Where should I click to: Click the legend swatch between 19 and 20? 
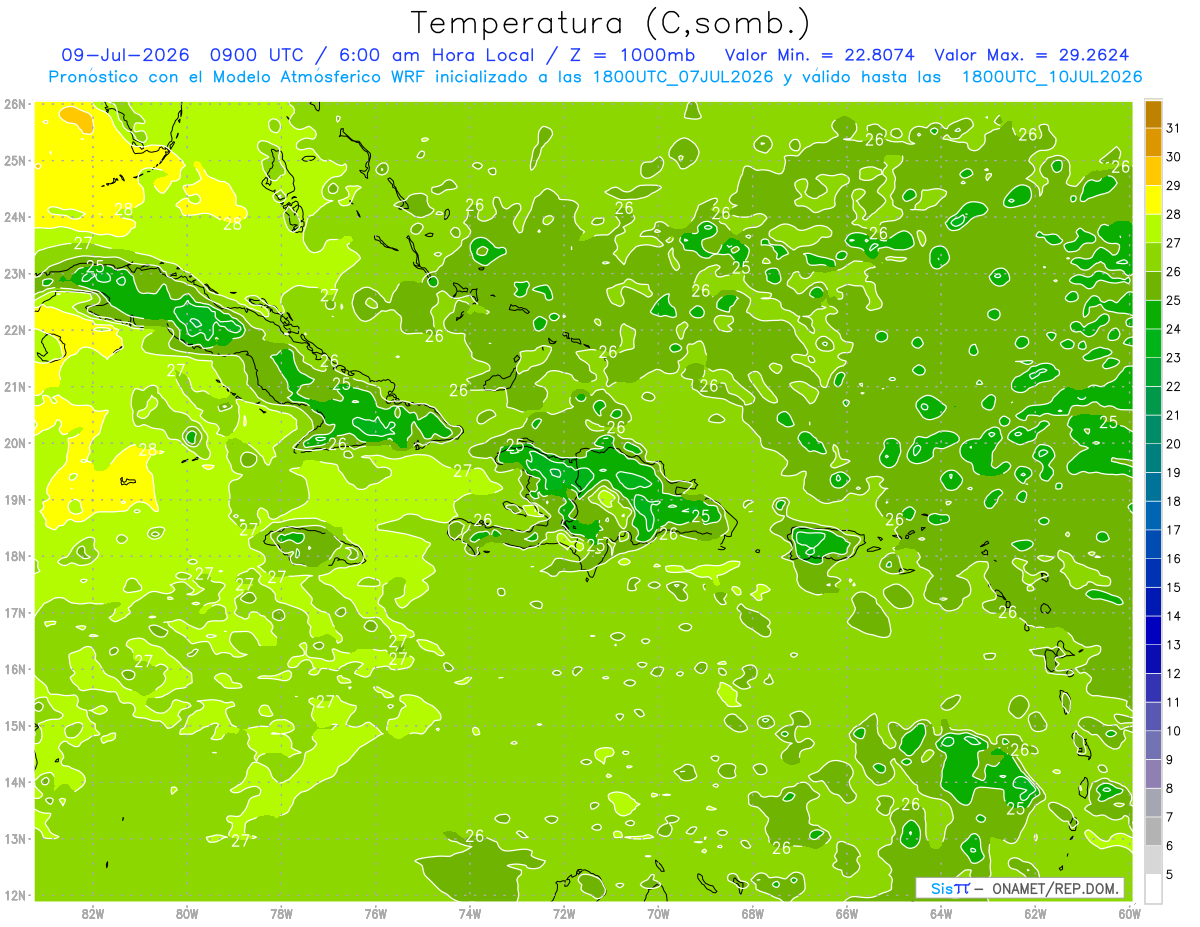pyautogui.click(x=1153, y=458)
